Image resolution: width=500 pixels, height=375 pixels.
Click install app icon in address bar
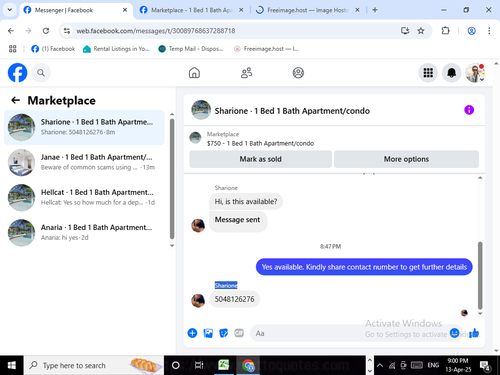coord(405,31)
